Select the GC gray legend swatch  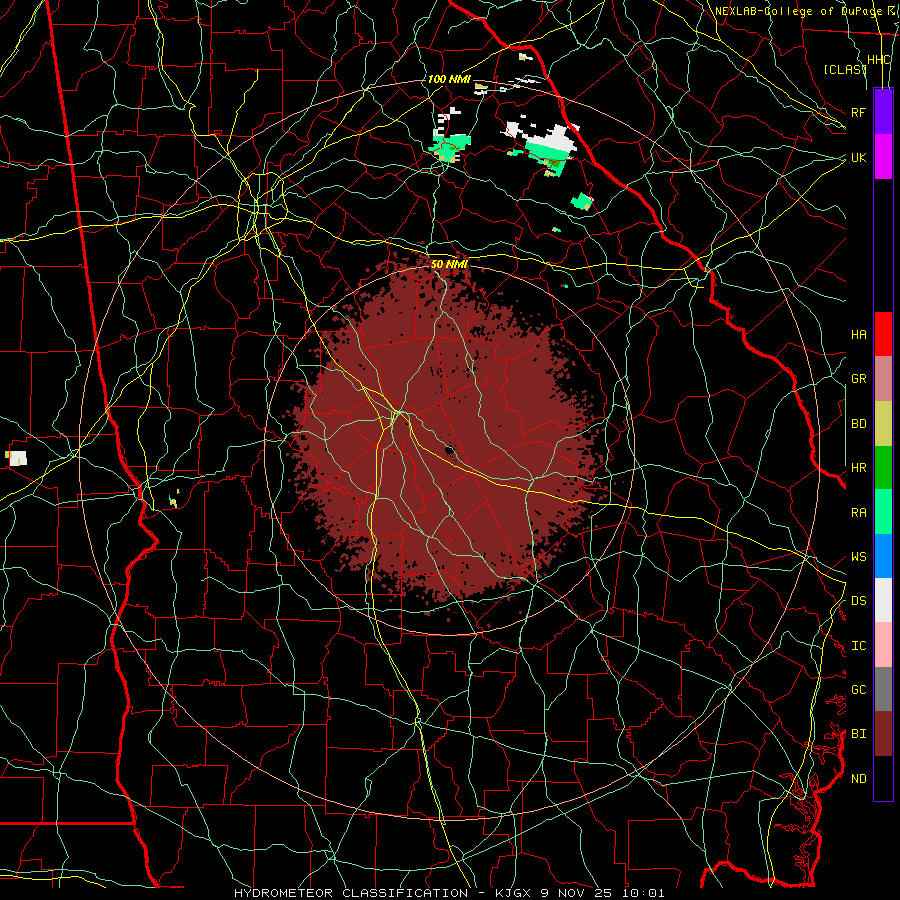(x=883, y=689)
